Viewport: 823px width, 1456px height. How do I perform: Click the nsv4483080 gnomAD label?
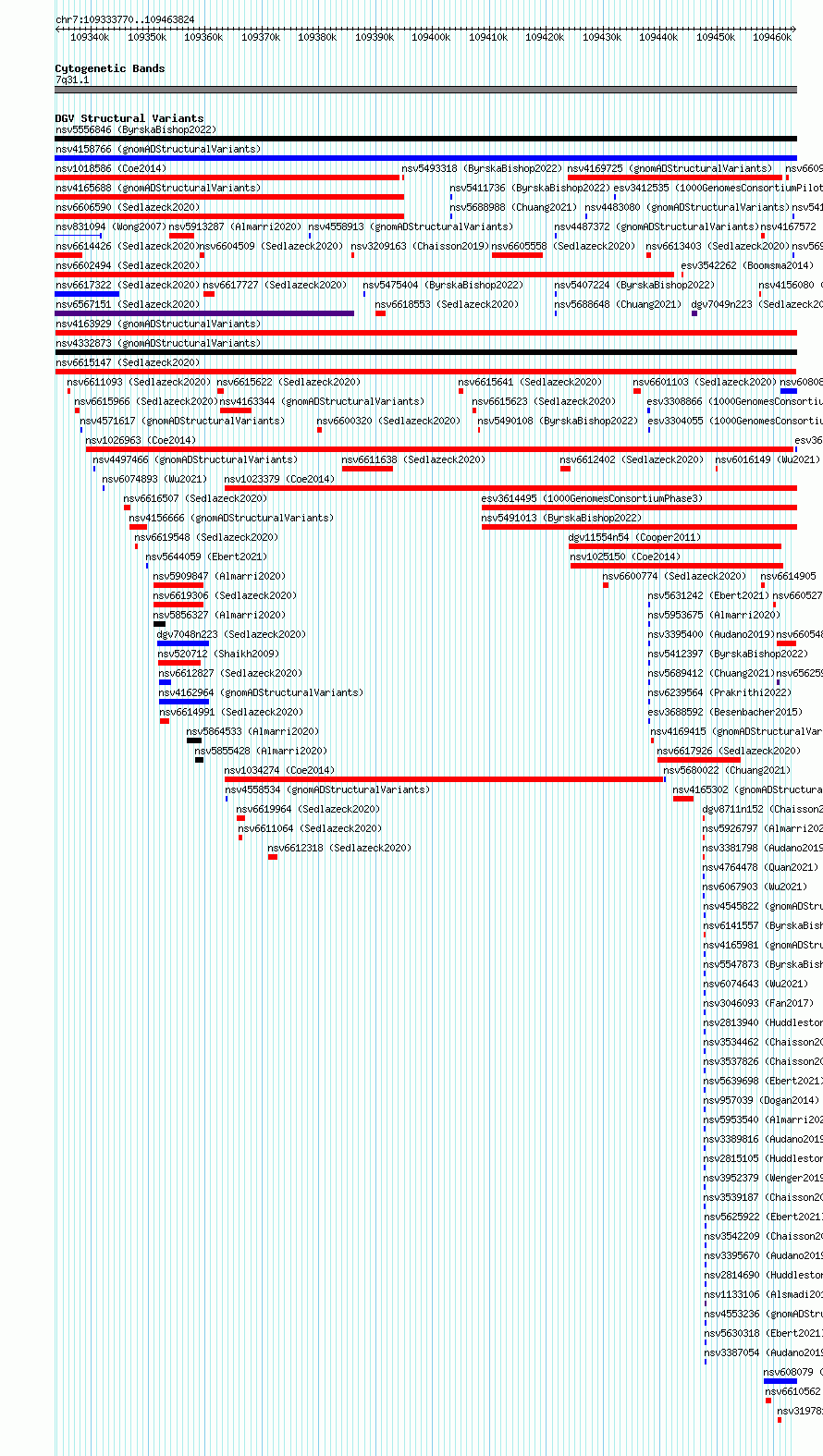pyautogui.click(x=687, y=207)
